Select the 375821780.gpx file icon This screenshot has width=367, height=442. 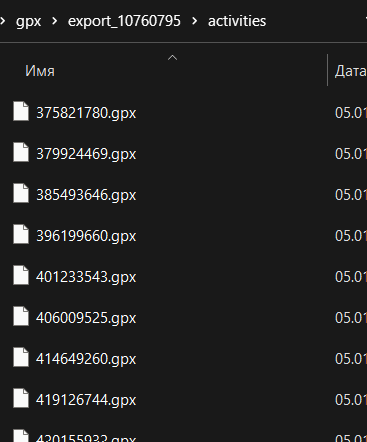click(x=21, y=111)
